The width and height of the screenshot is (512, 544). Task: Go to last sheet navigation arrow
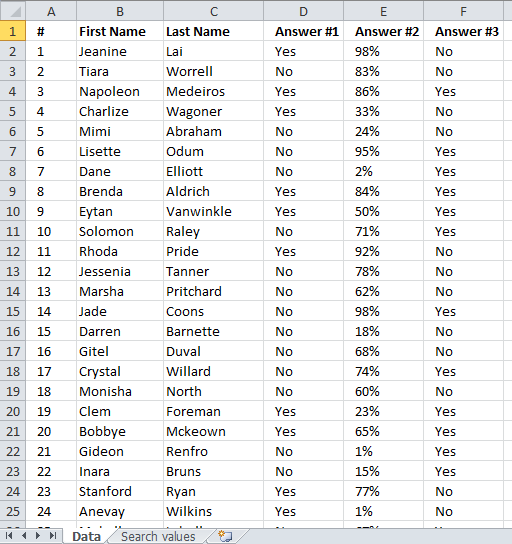[53, 536]
